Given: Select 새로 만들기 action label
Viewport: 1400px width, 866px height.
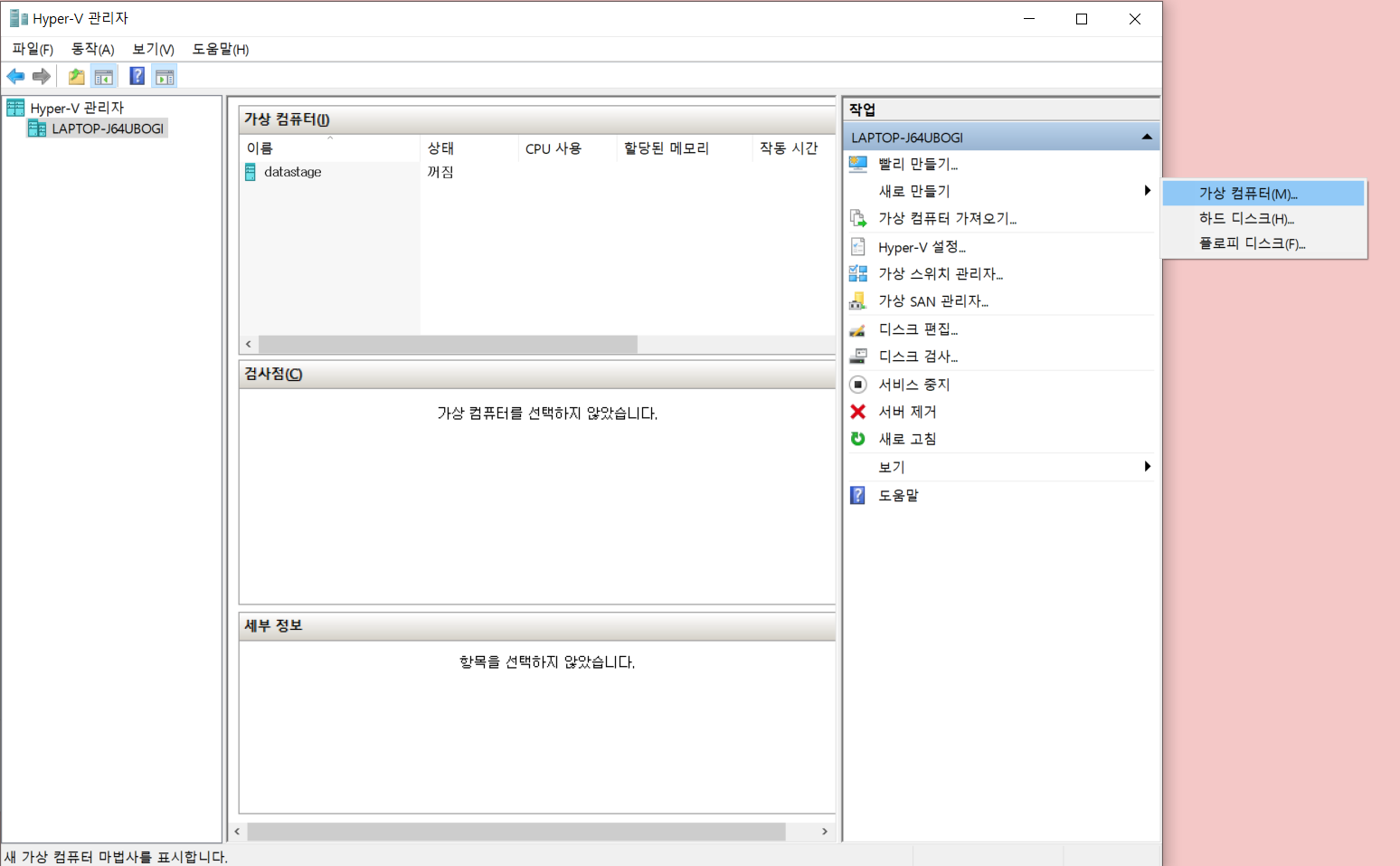Looking at the screenshot, I should [914, 191].
